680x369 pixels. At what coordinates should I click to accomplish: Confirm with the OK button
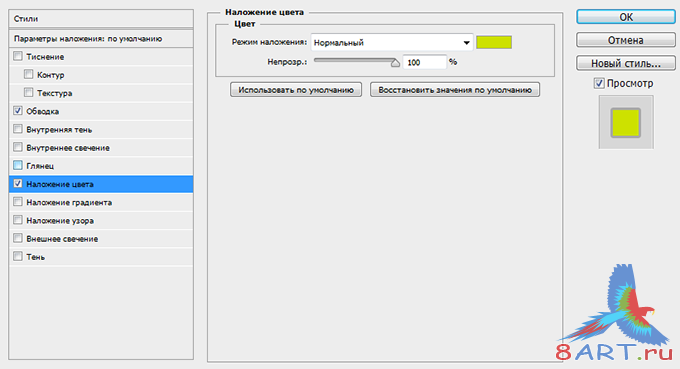pos(626,17)
